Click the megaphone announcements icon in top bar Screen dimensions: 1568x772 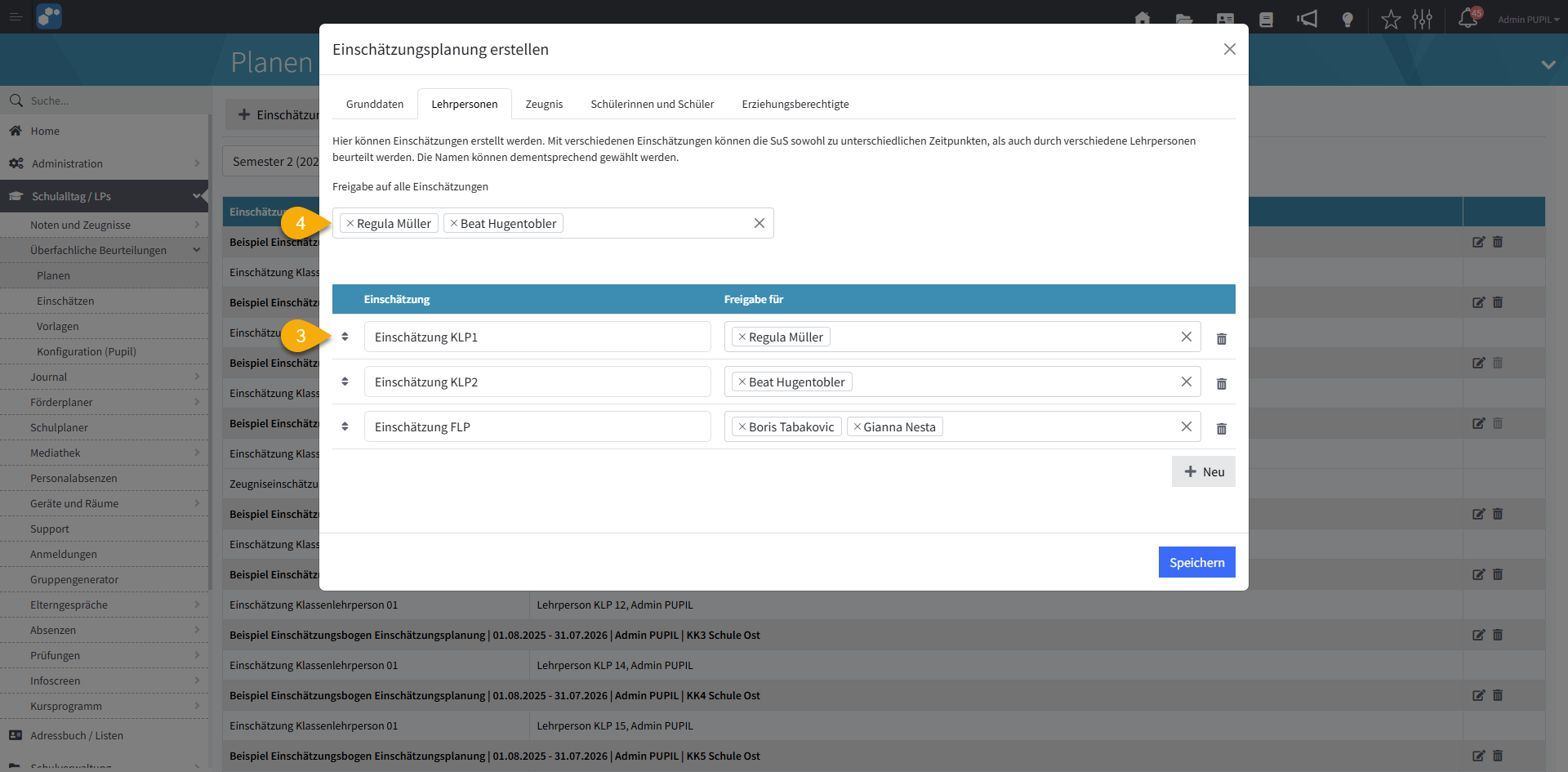coord(1307,19)
